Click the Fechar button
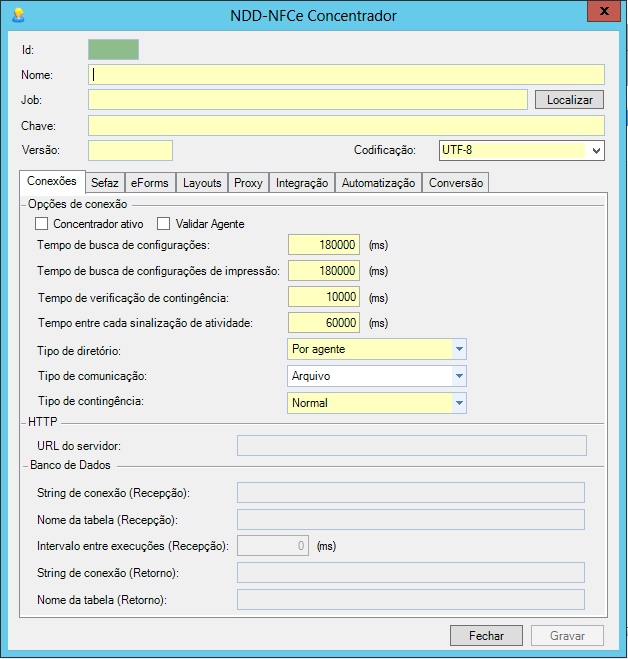The width and height of the screenshot is (628, 659). click(486, 635)
